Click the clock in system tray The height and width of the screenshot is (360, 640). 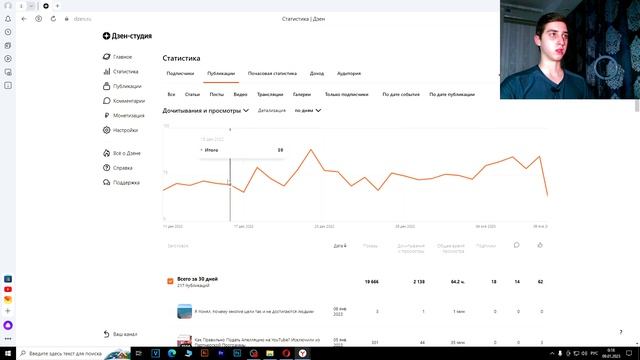coord(611,353)
